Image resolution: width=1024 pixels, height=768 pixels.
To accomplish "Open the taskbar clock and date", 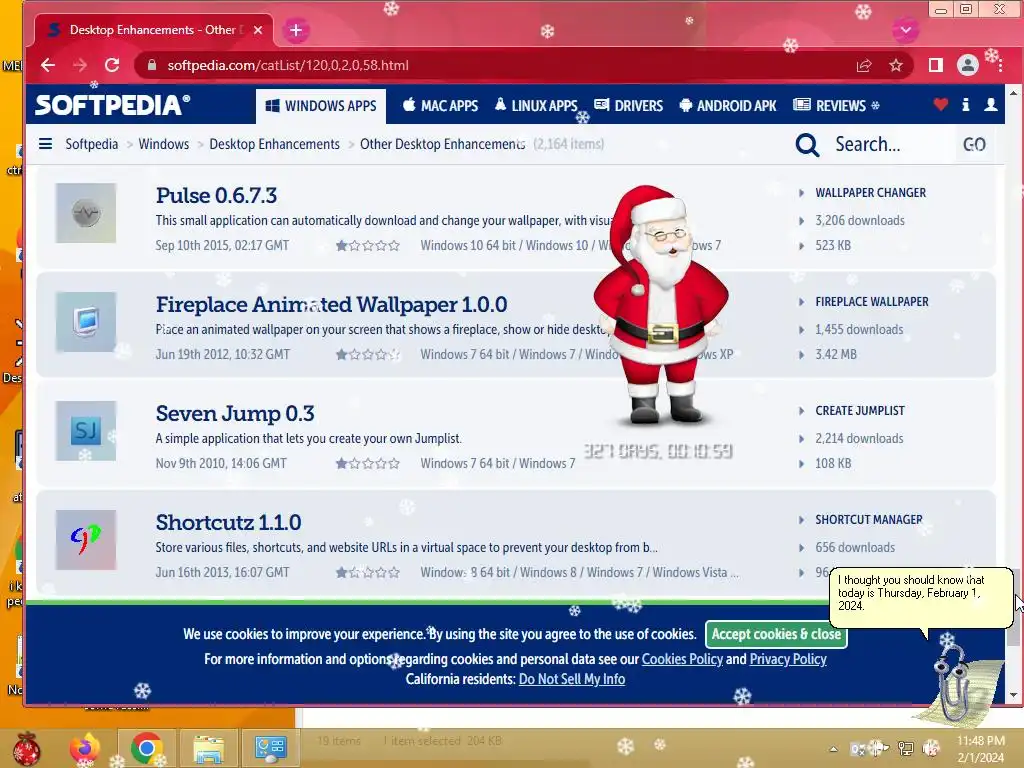I will point(981,749).
